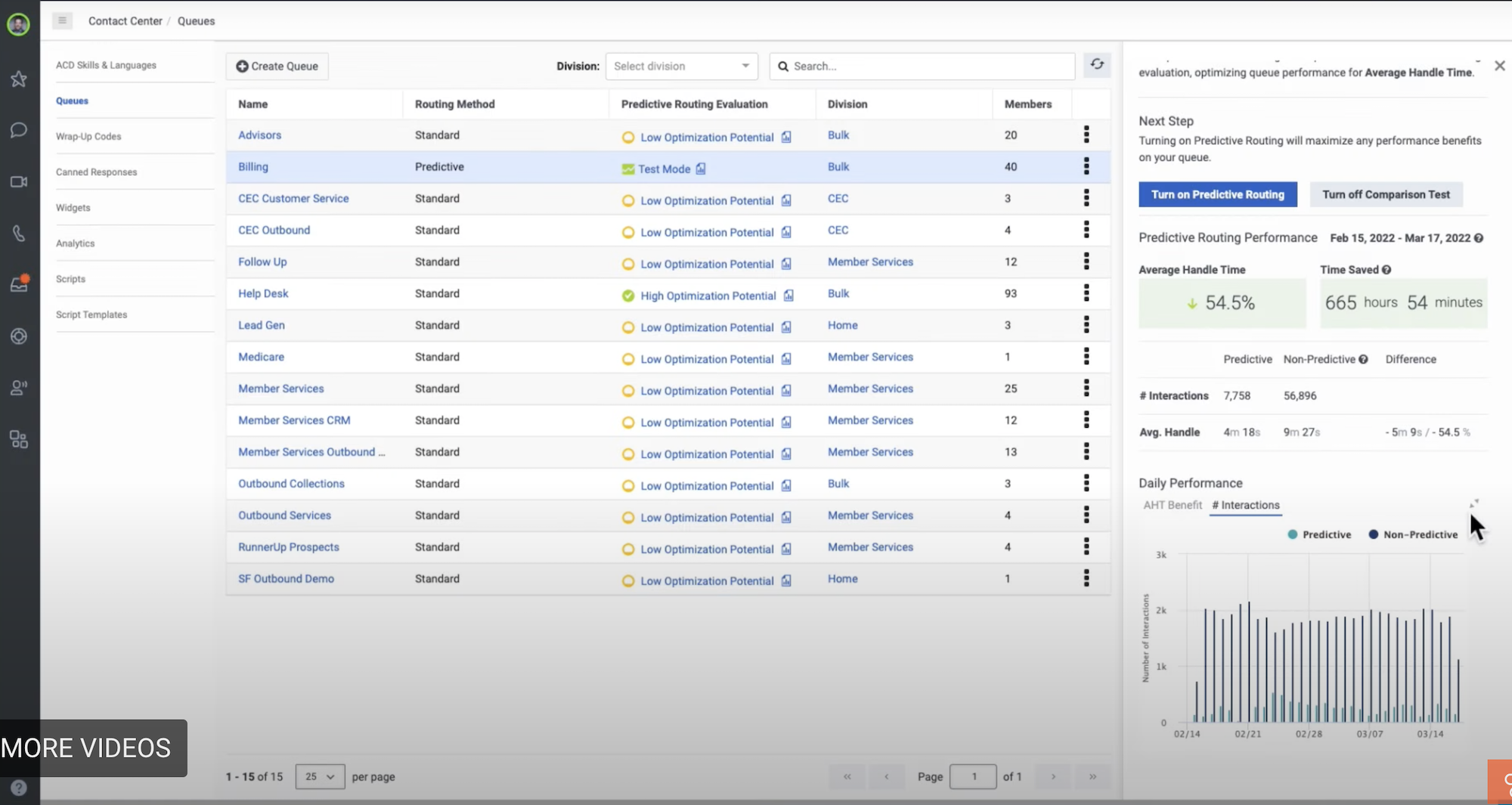Switch to the AHT Benefit tab
Screen dimensions: 1512x805
(1172, 505)
